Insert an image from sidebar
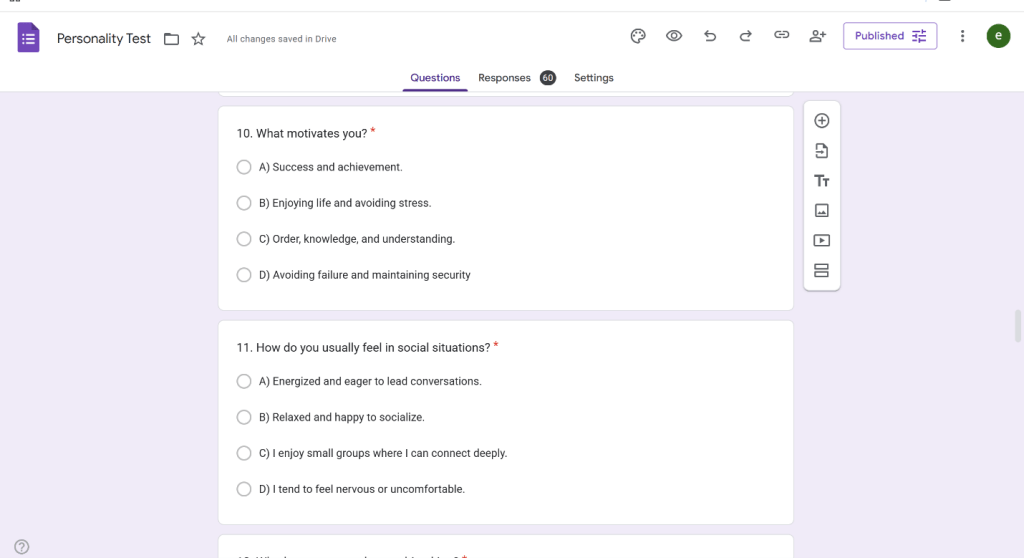Screen dimensions: 1024x558 822,211
